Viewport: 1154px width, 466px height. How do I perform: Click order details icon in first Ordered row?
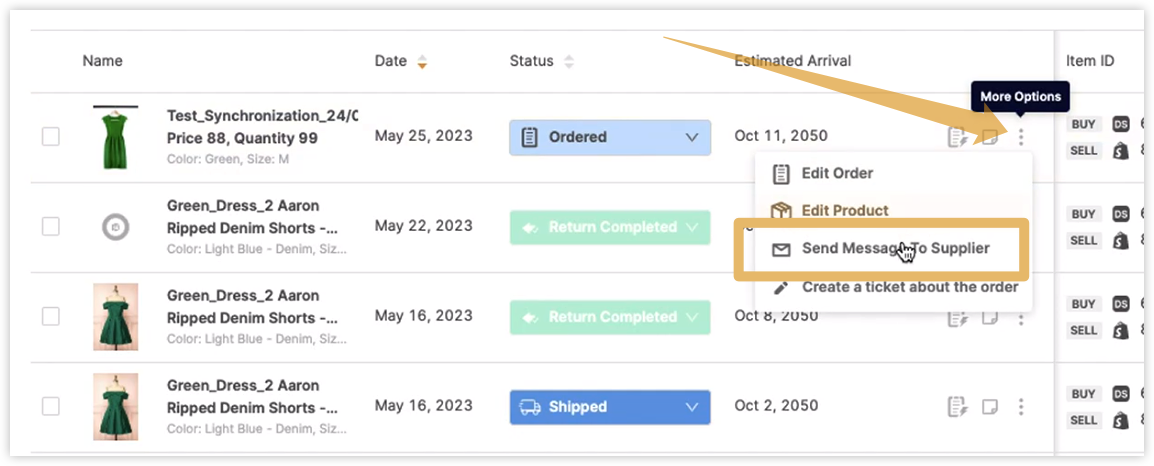coord(957,137)
